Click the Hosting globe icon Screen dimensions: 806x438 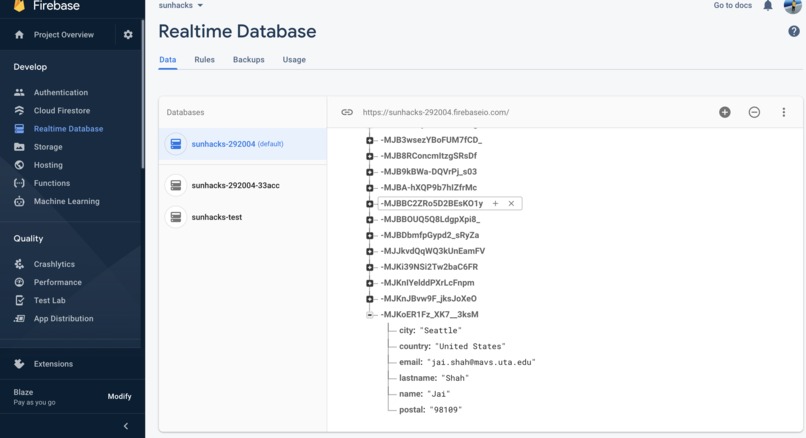pyautogui.click(x=19, y=165)
